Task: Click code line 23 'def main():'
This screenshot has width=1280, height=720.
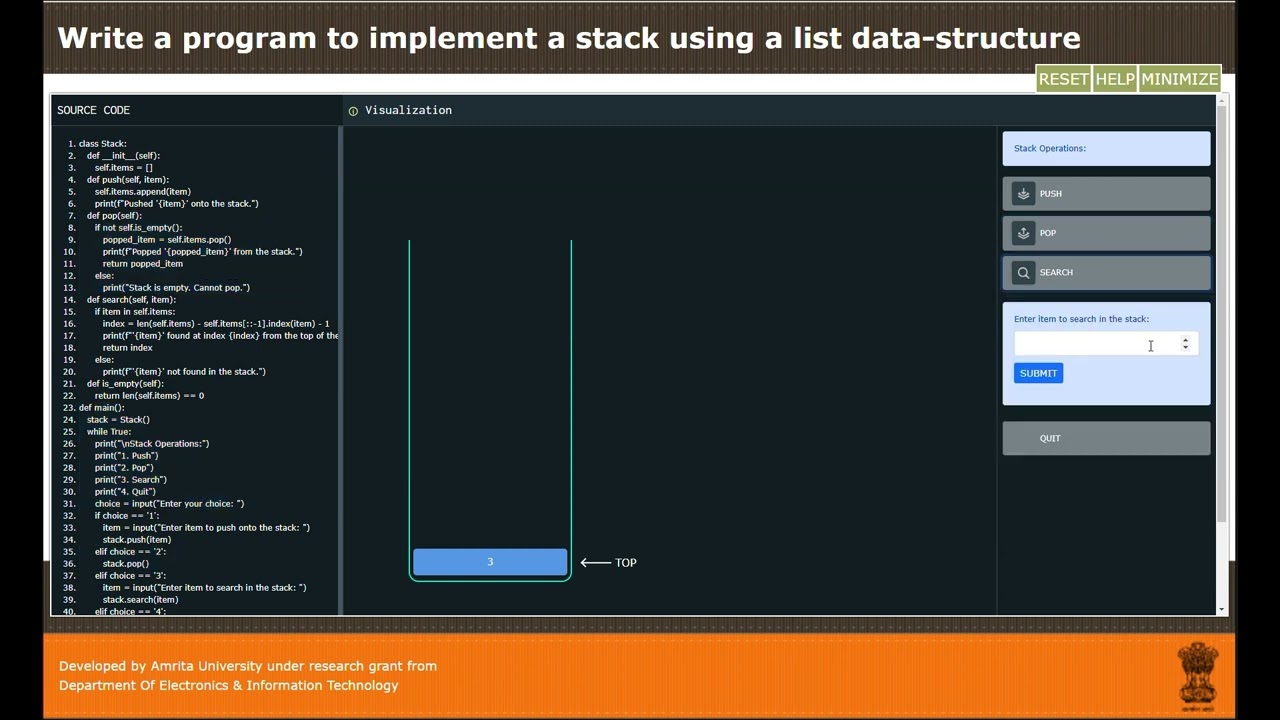Action: coord(101,408)
